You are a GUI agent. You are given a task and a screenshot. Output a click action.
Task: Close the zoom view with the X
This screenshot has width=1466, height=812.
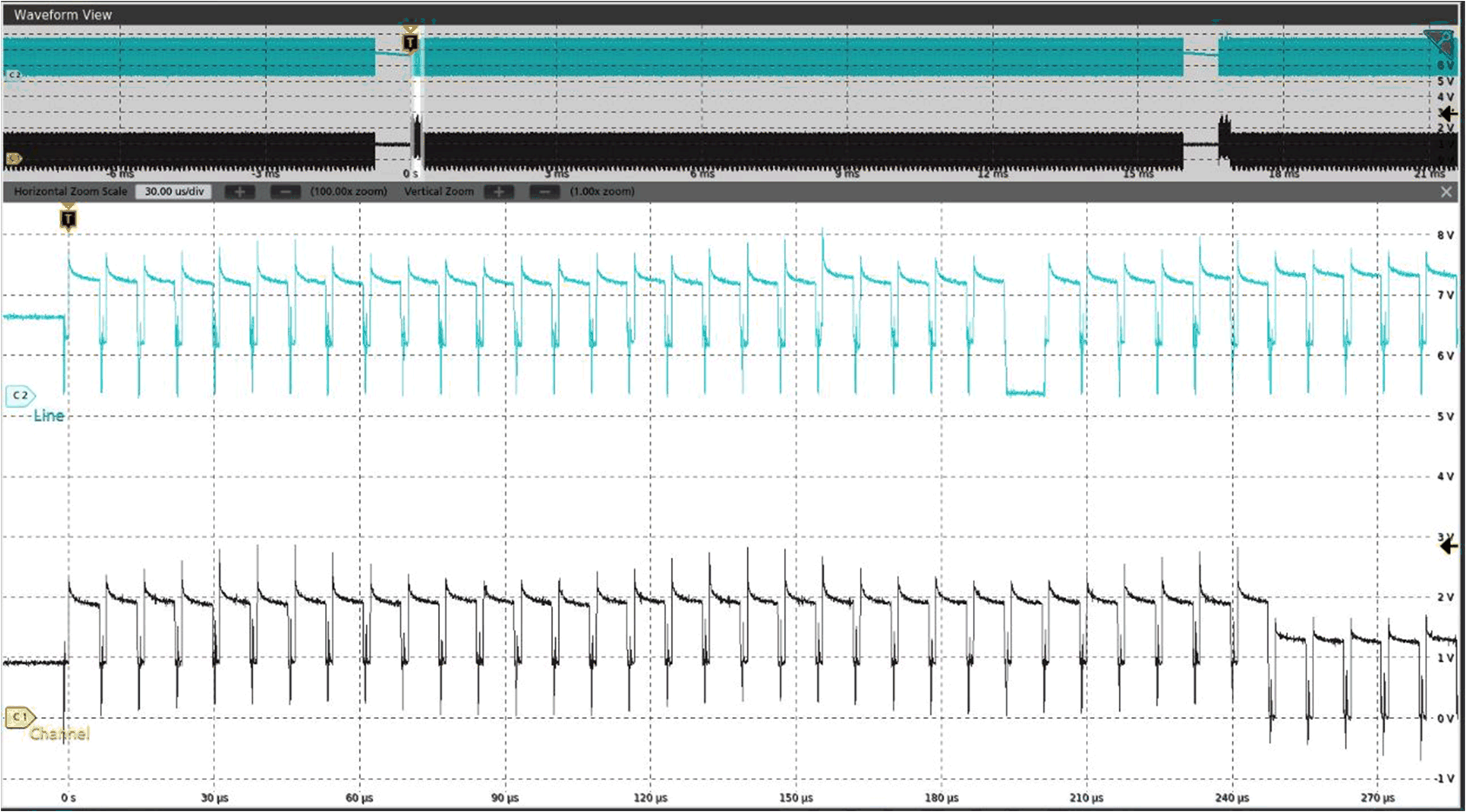point(1445,191)
